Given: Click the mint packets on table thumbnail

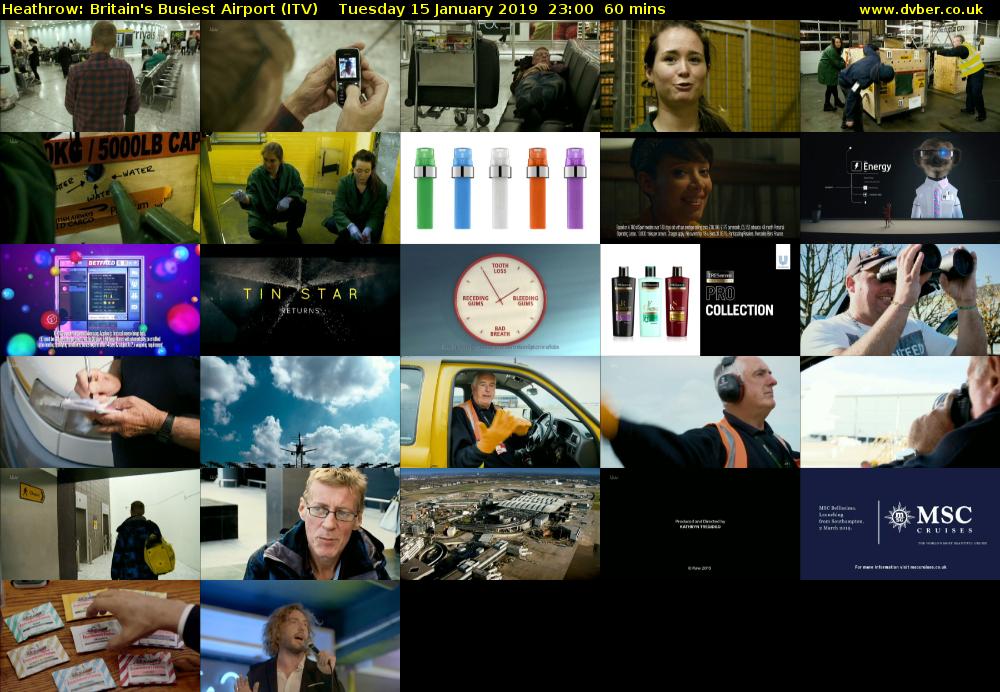Looking at the screenshot, I should tap(100, 636).
